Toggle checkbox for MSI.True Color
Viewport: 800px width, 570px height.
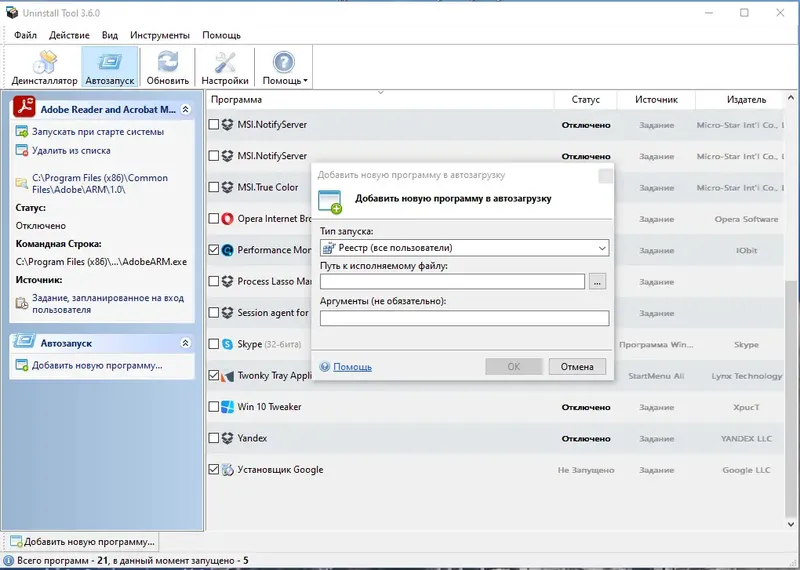[214, 187]
